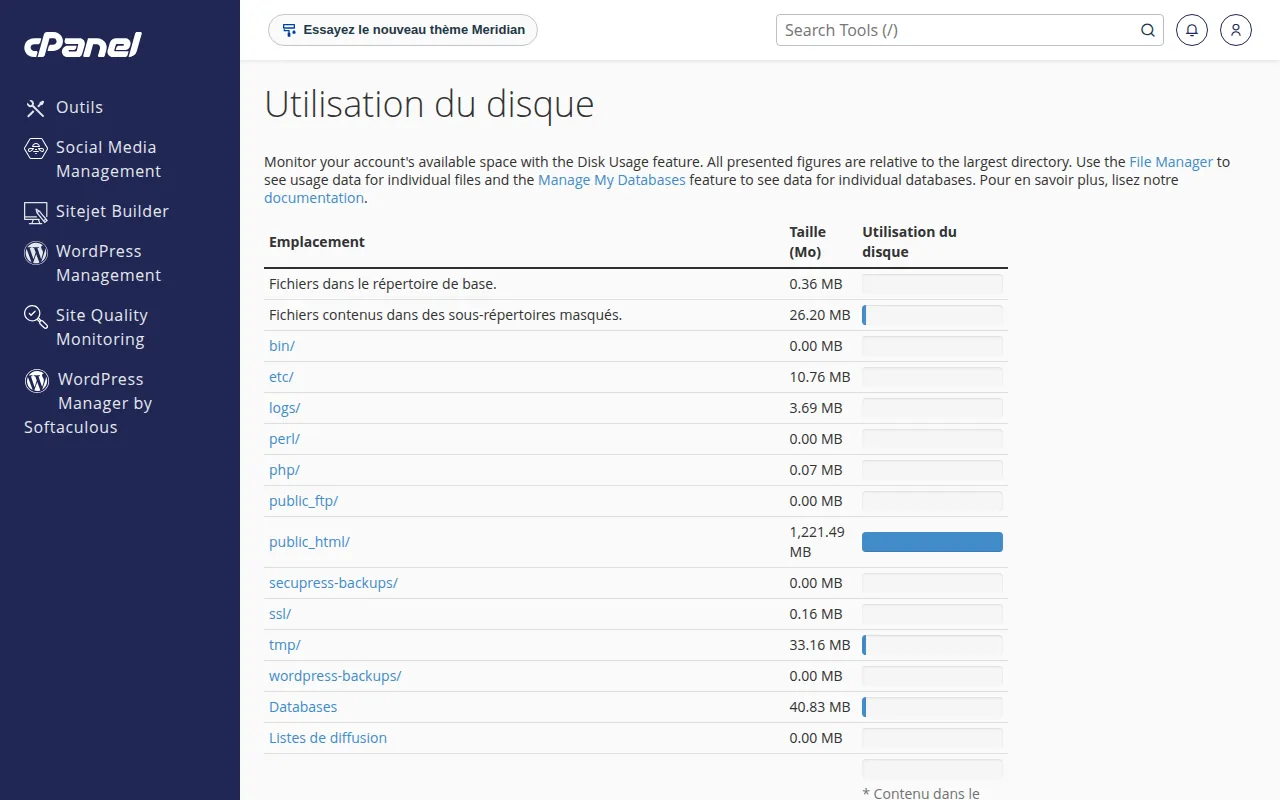Click the 'Utilisation du disque' page heading
The image size is (1280, 800).
pyautogui.click(x=429, y=104)
